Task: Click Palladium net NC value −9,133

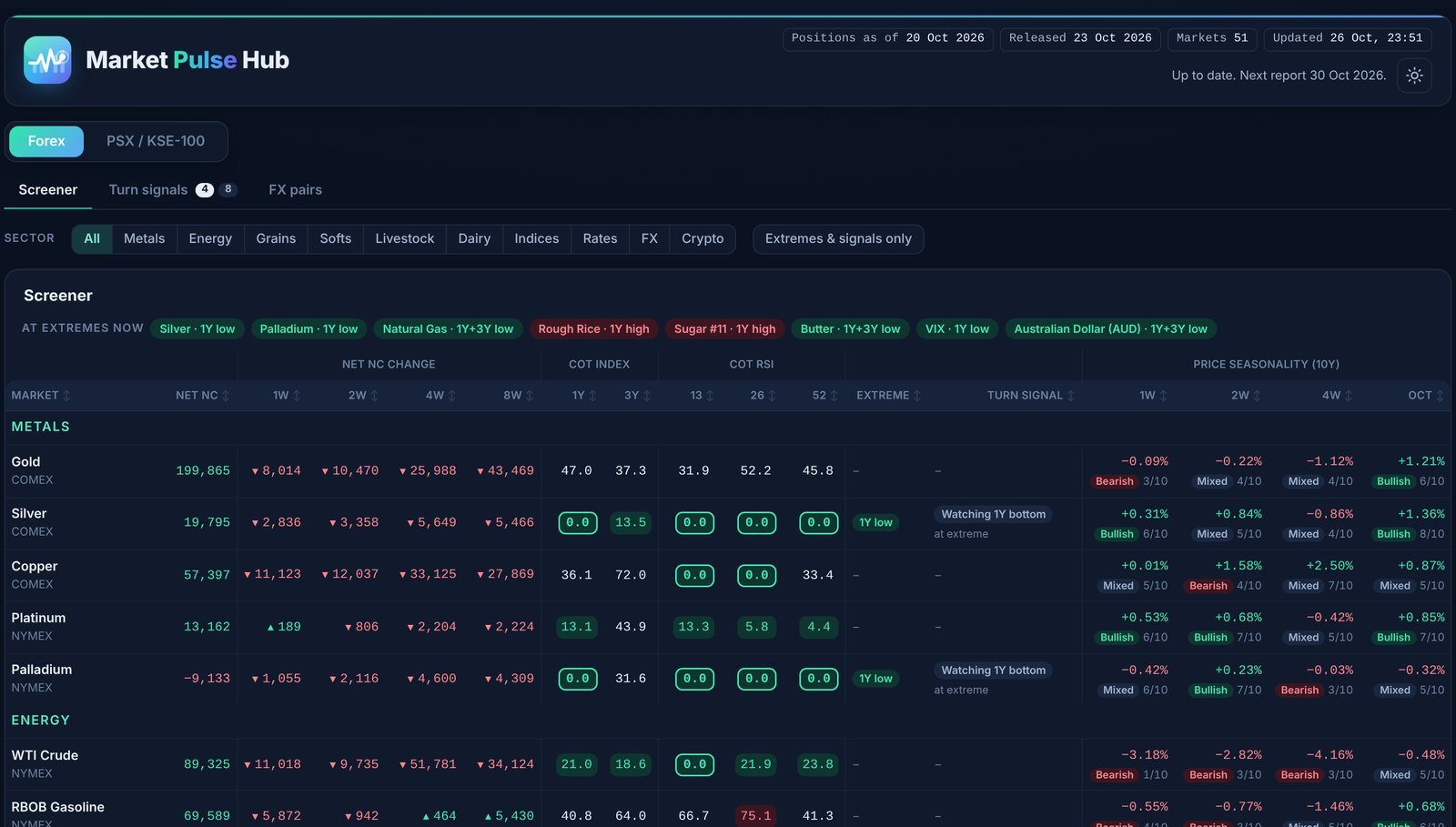Action: tap(207, 679)
